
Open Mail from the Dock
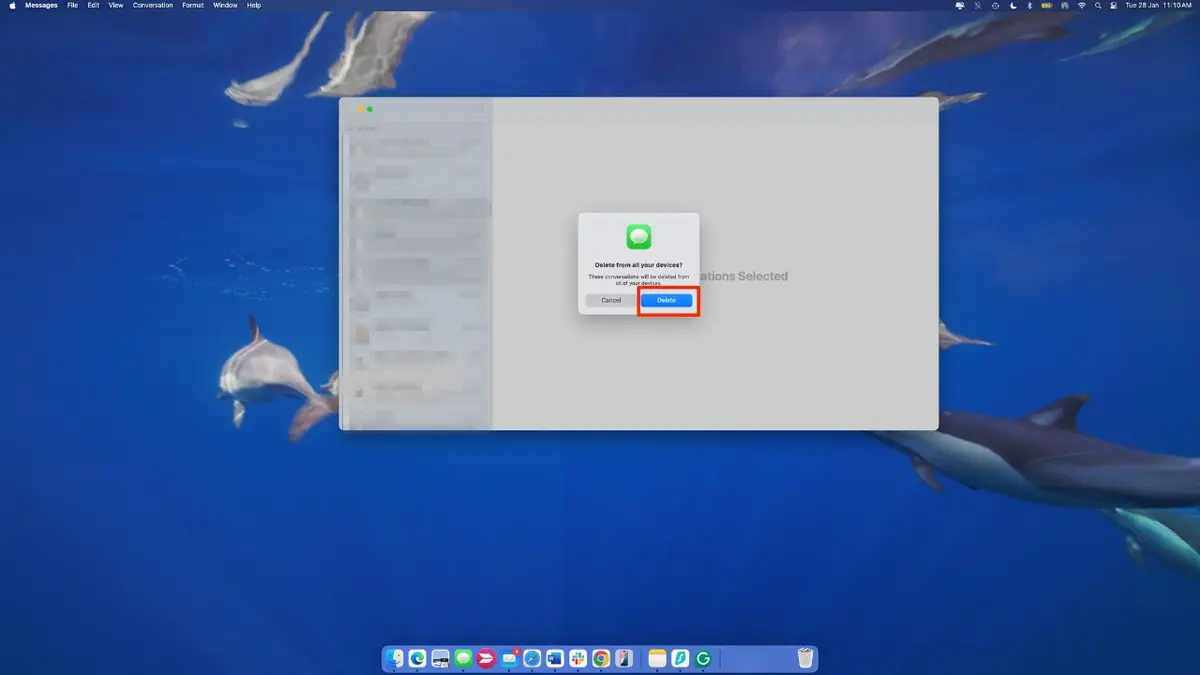[509, 658]
